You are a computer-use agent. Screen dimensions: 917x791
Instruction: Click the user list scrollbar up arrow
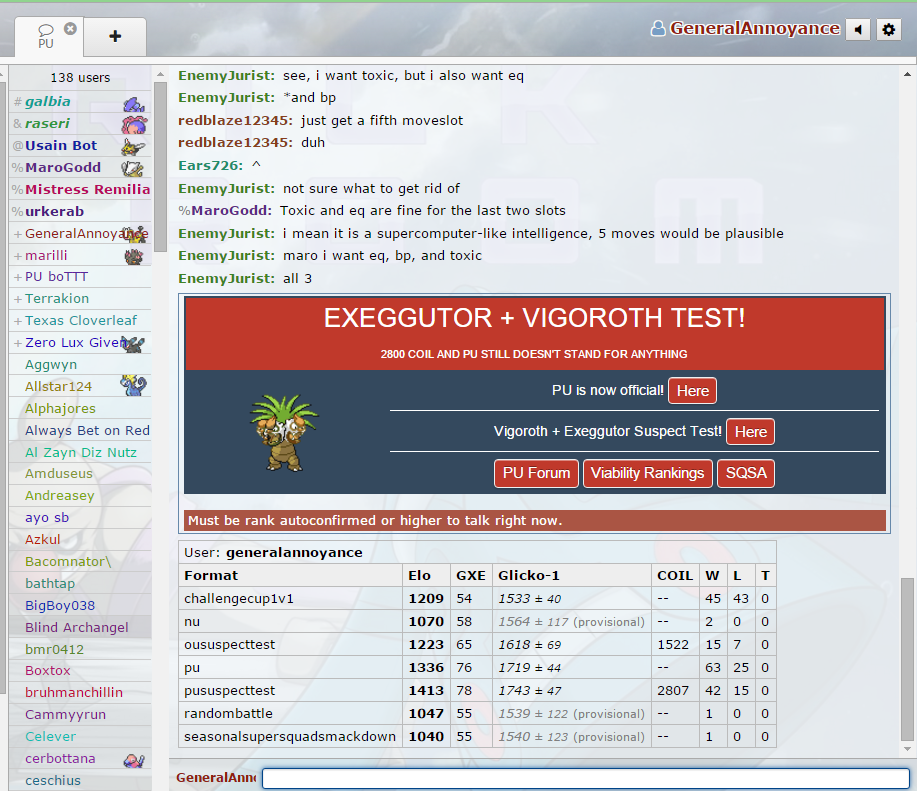[x=160, y=75]
